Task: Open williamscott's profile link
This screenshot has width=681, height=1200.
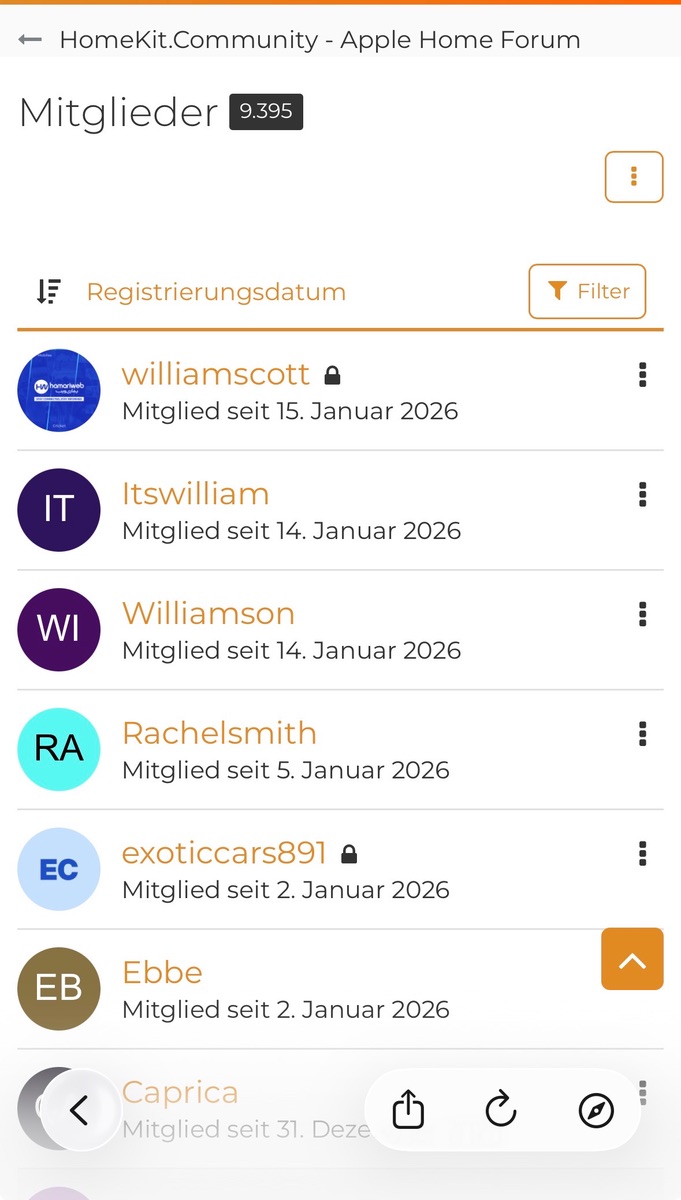Action: tap(216, 374)
